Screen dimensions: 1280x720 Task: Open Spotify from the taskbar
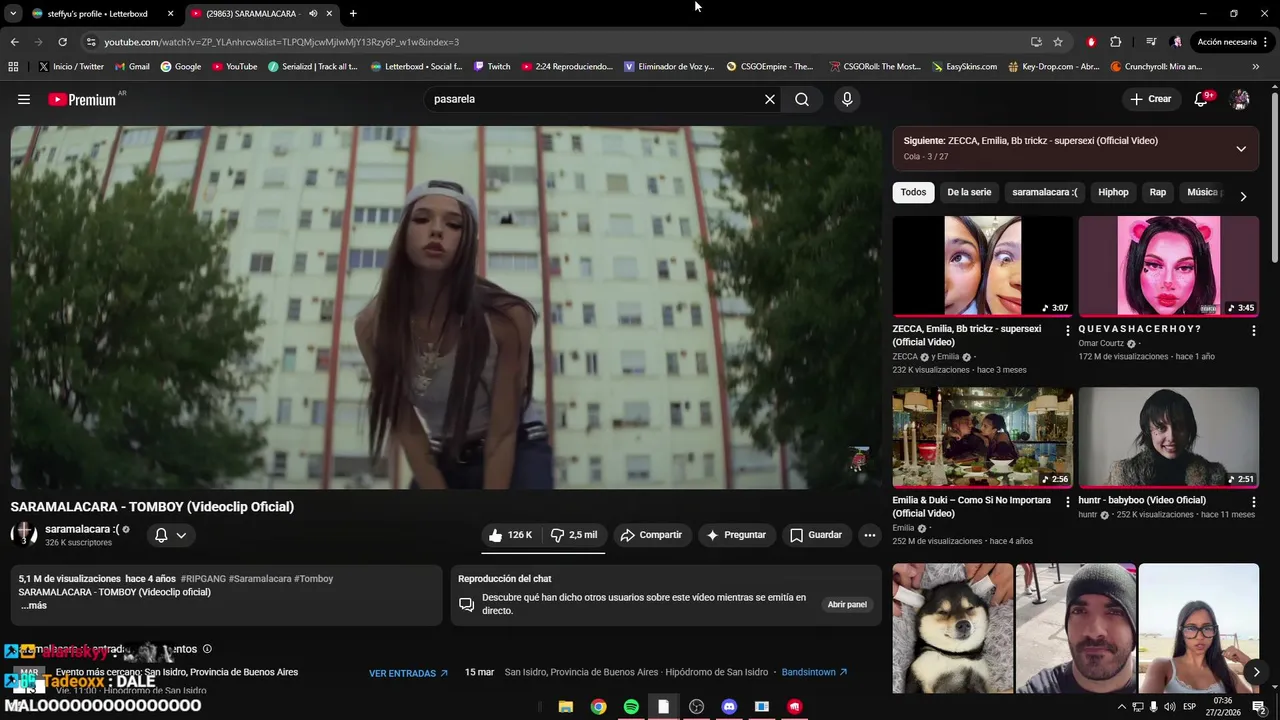click(631, 707)
